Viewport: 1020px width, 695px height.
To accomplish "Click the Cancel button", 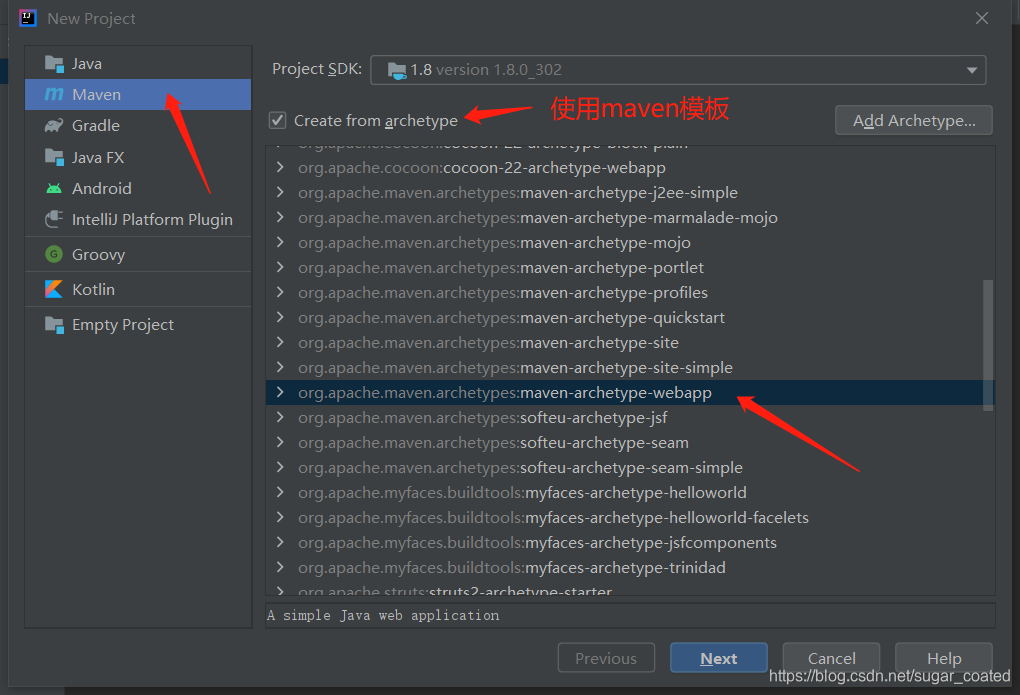I will [831, 658].
